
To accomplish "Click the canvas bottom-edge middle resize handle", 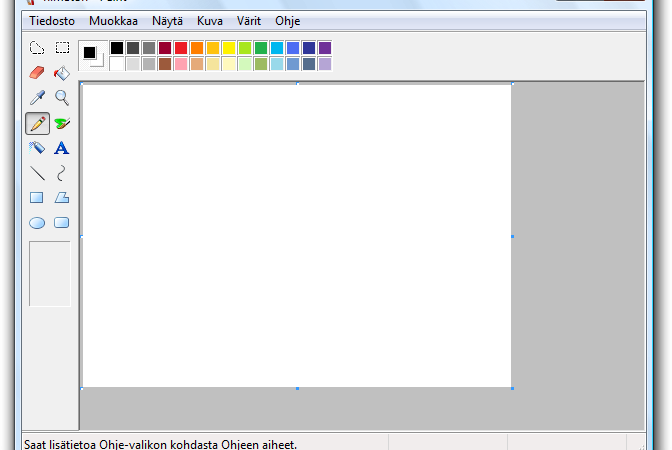I will (x=297, y=388).
